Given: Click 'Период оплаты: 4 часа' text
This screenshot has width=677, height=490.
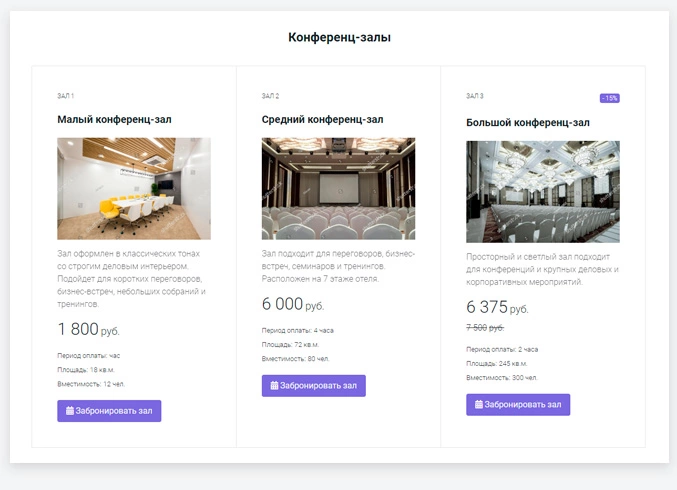Looking at the screenshot, I should tap(297, 330).
